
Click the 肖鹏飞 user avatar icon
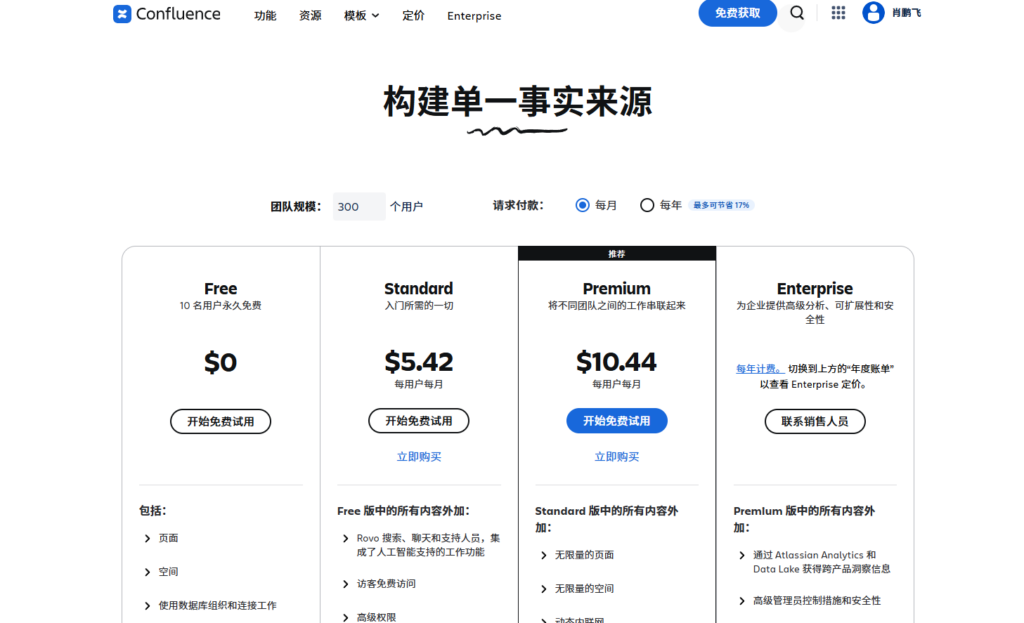[x=872, y=13]
